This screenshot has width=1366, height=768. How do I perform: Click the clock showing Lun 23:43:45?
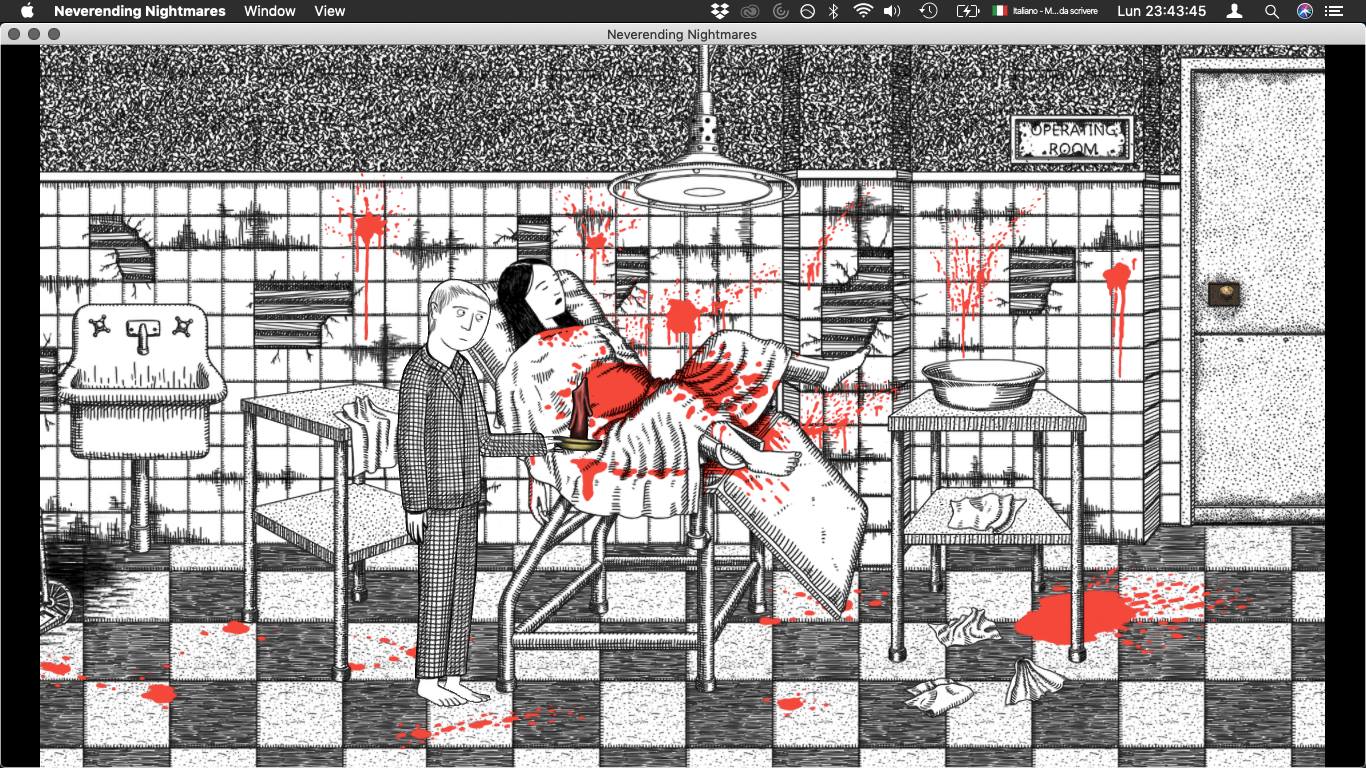[1162, 11]
